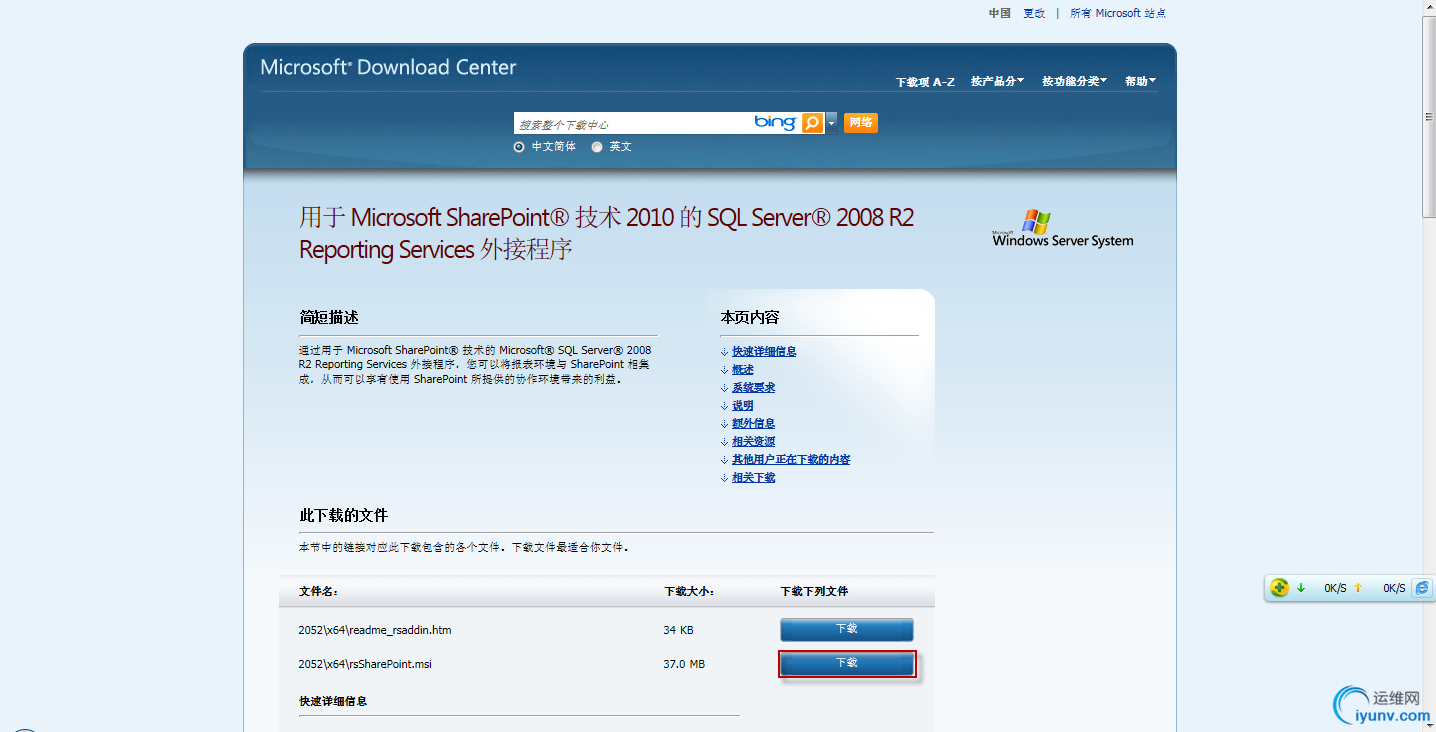Click the 本页内容 heading
This screenshot has height=732, width=1436.
pos(749,318)
